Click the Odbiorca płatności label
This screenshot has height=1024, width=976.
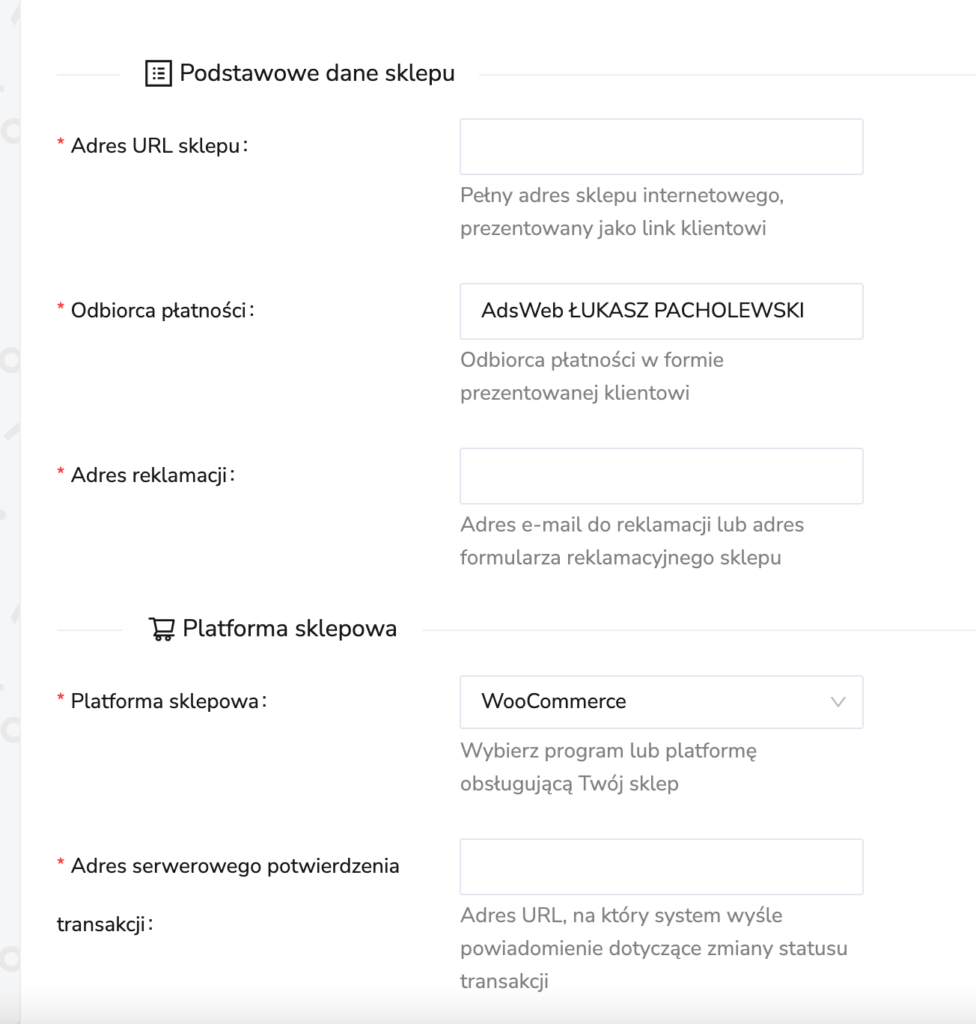tap(159, 310)
